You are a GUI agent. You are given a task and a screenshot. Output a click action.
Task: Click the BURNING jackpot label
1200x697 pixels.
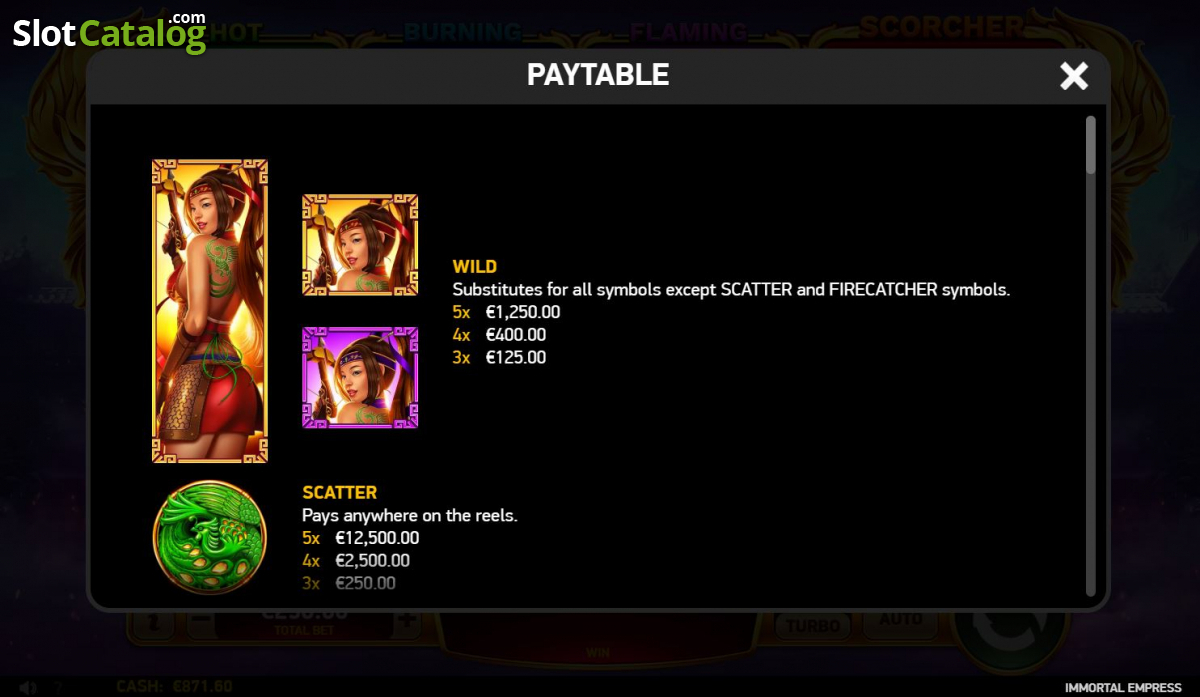pos(462,33)
